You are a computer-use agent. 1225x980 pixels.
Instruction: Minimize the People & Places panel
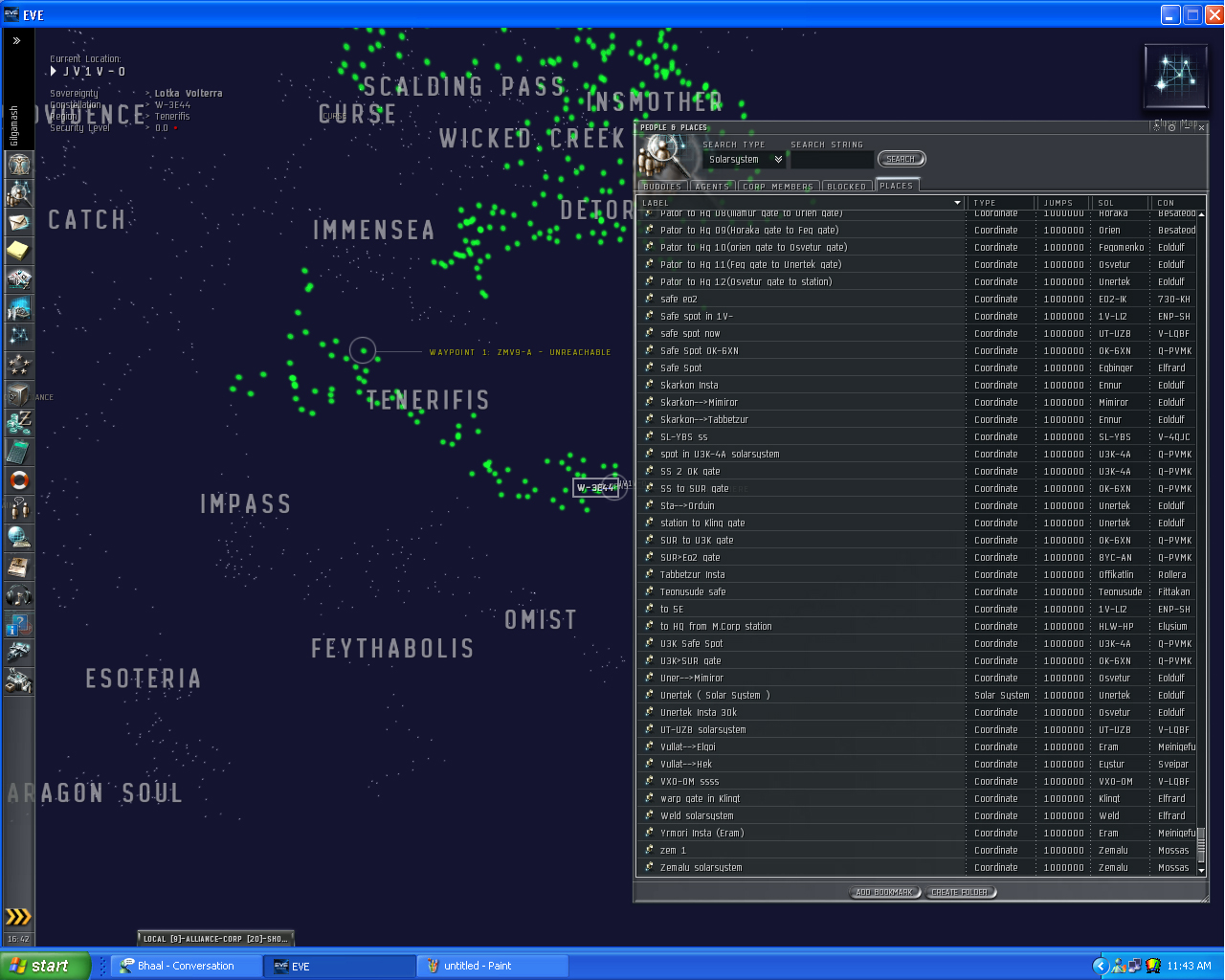point(1187,127)
